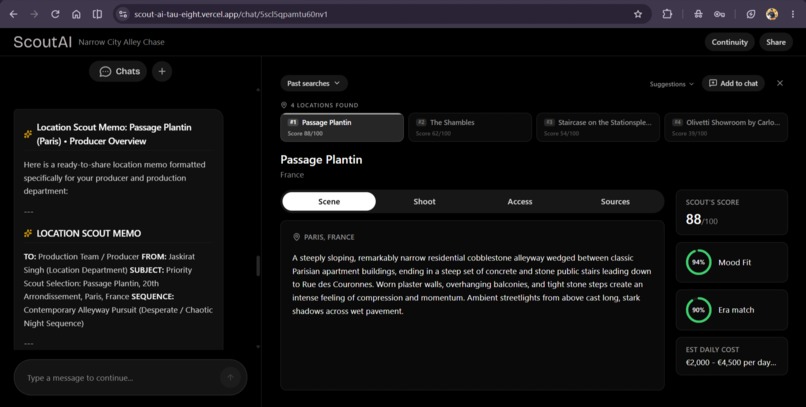
Task: Switch to the Shoot tab
Action: 425,201
